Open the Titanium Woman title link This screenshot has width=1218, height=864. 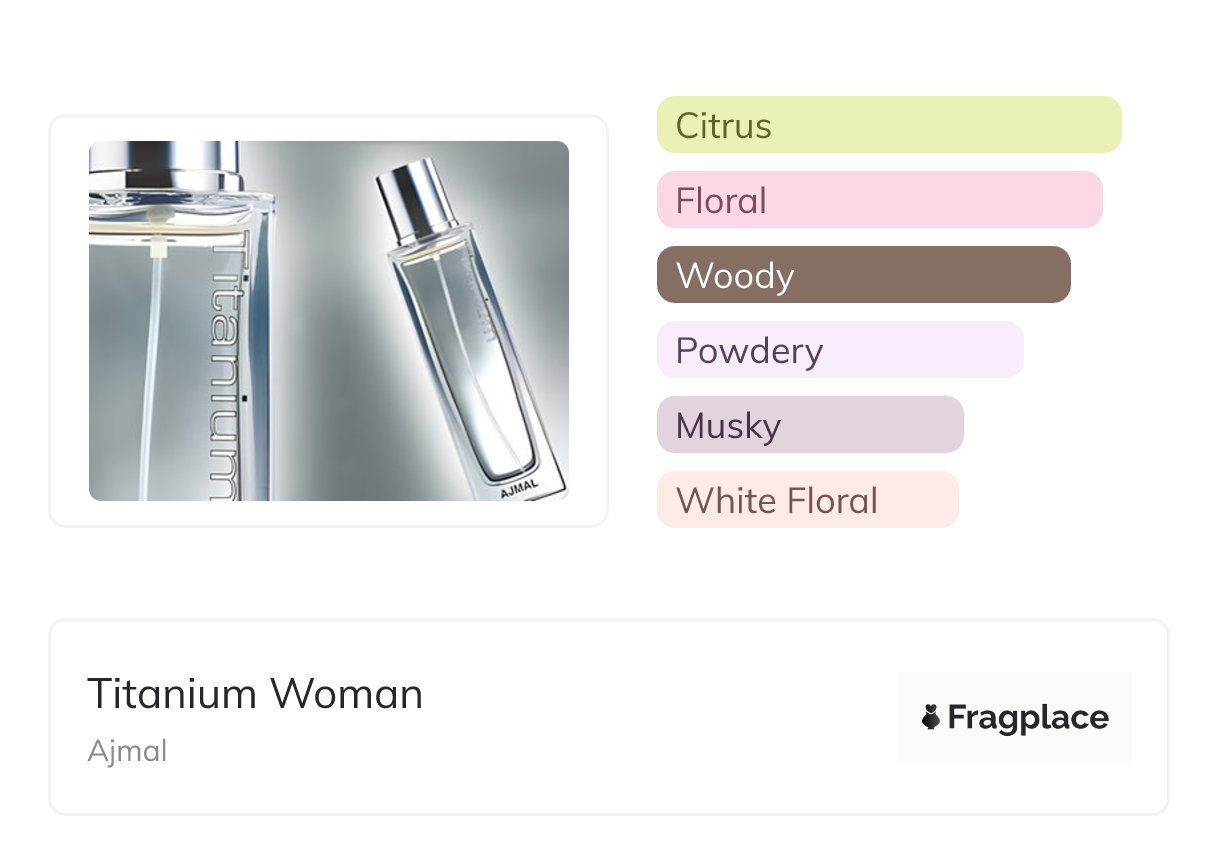click(255, 694)
